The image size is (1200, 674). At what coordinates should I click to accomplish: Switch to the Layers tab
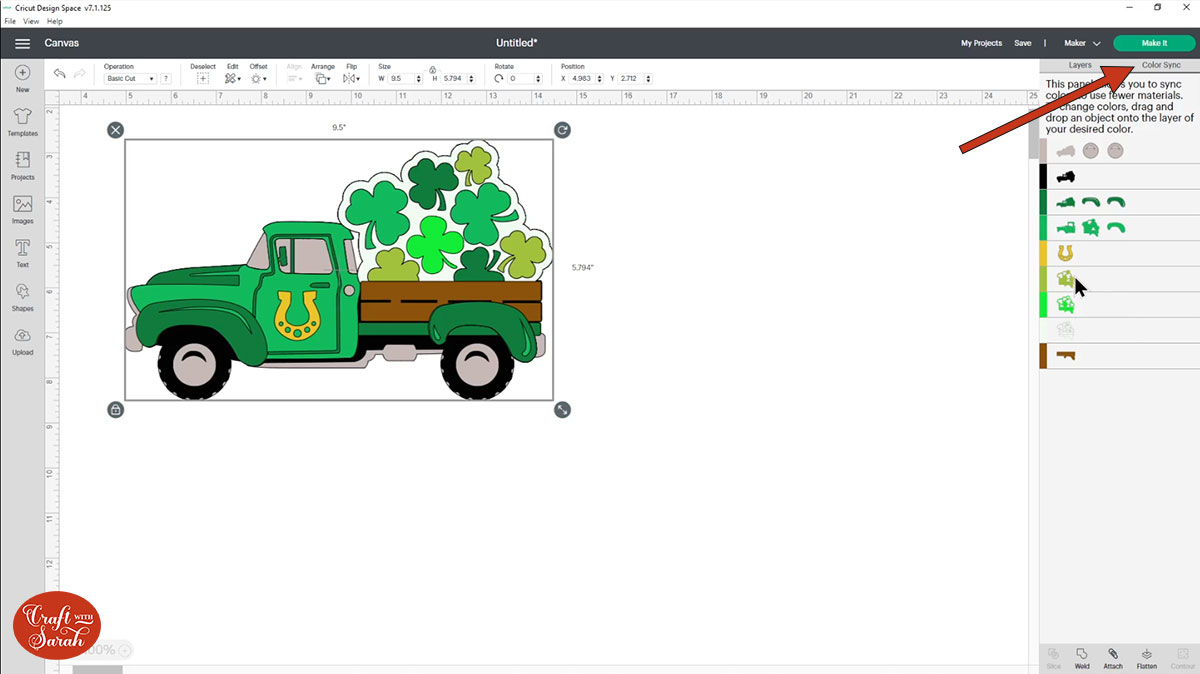[1080, 64]
